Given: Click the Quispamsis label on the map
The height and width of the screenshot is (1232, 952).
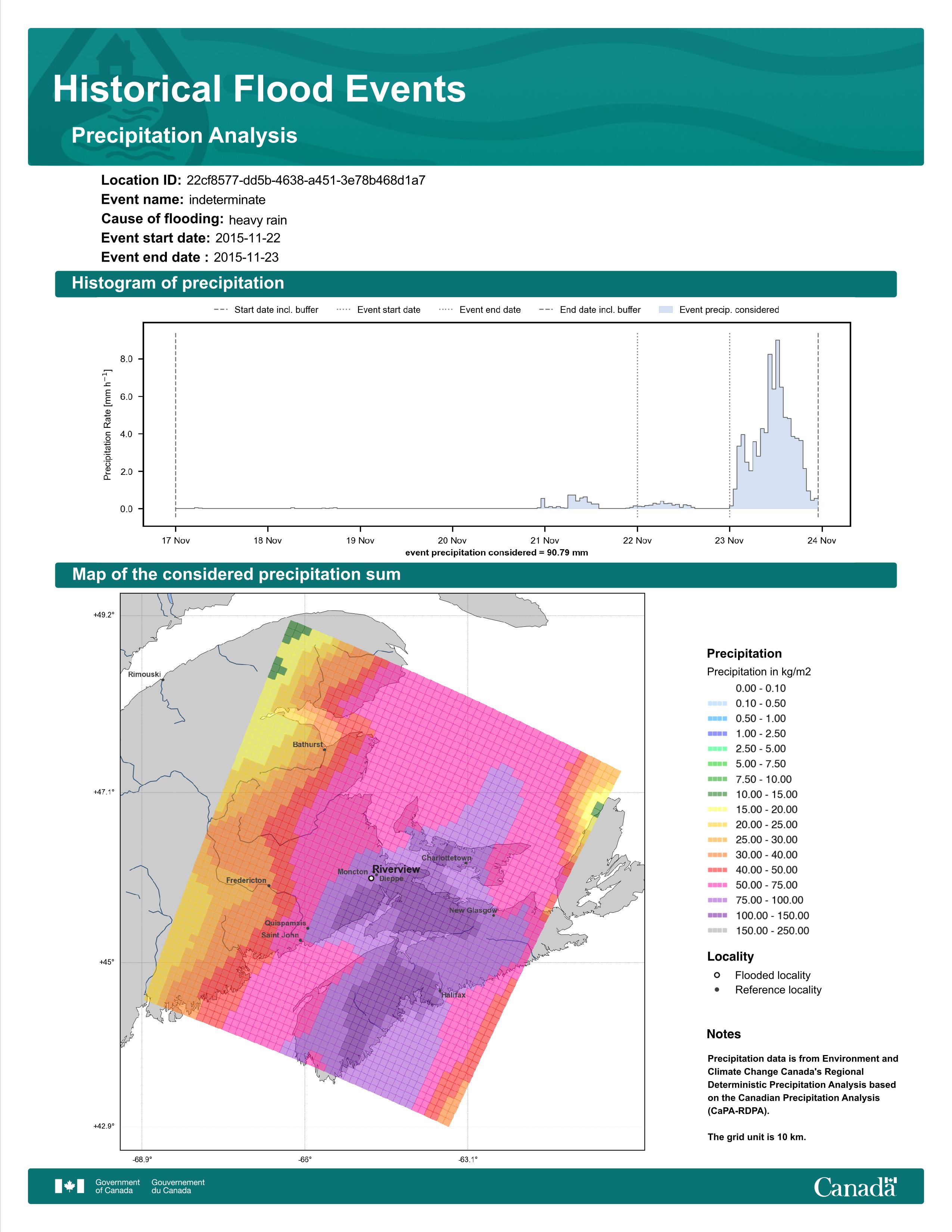Looking at the screenshot, I should pos(285,923).
